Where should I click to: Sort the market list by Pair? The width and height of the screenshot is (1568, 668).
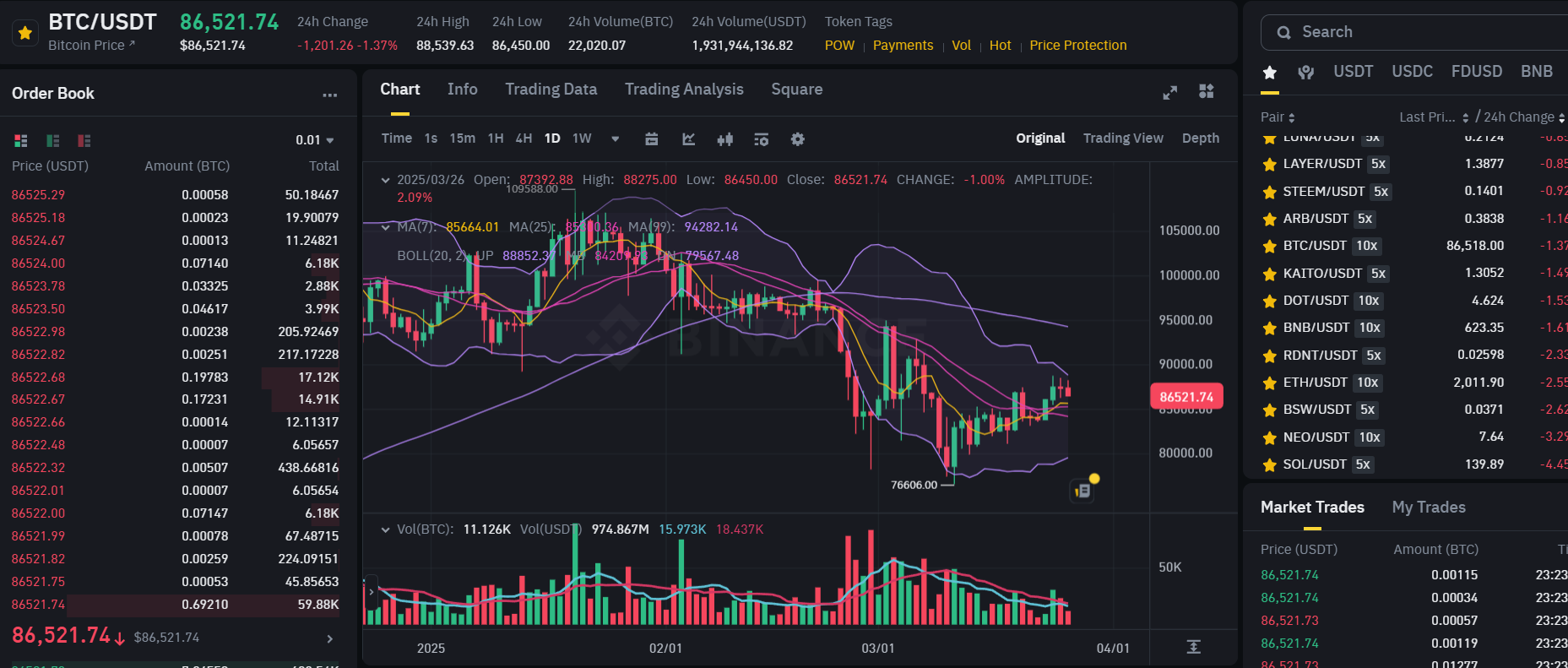coord(1278,117)
